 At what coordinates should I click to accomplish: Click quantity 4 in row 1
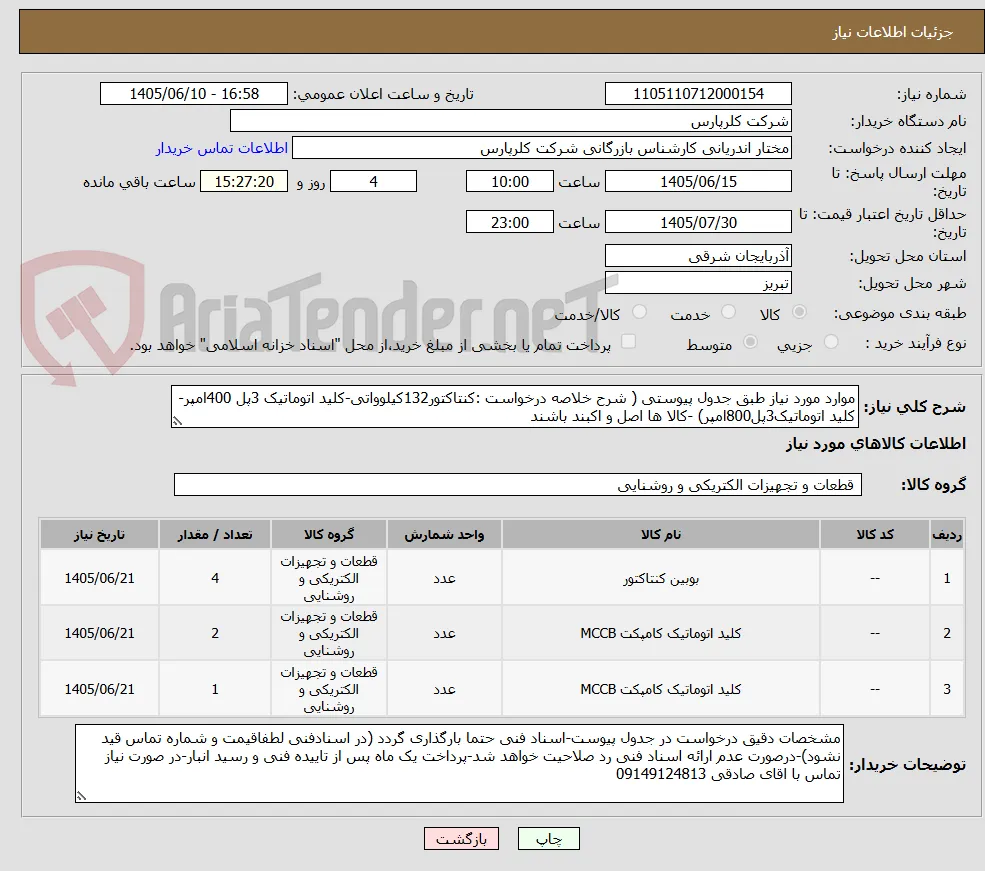(x=215, y=578)
